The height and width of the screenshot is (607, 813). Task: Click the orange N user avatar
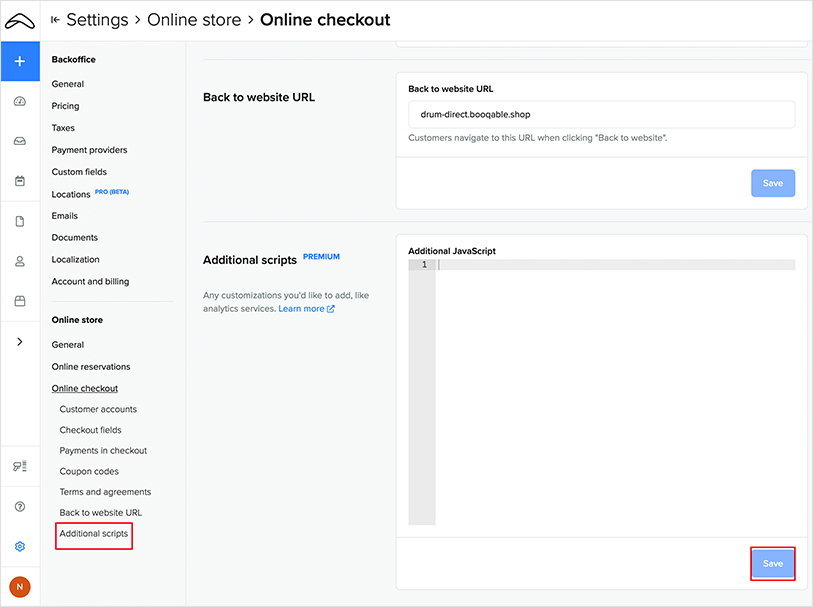tap(20, 587)
